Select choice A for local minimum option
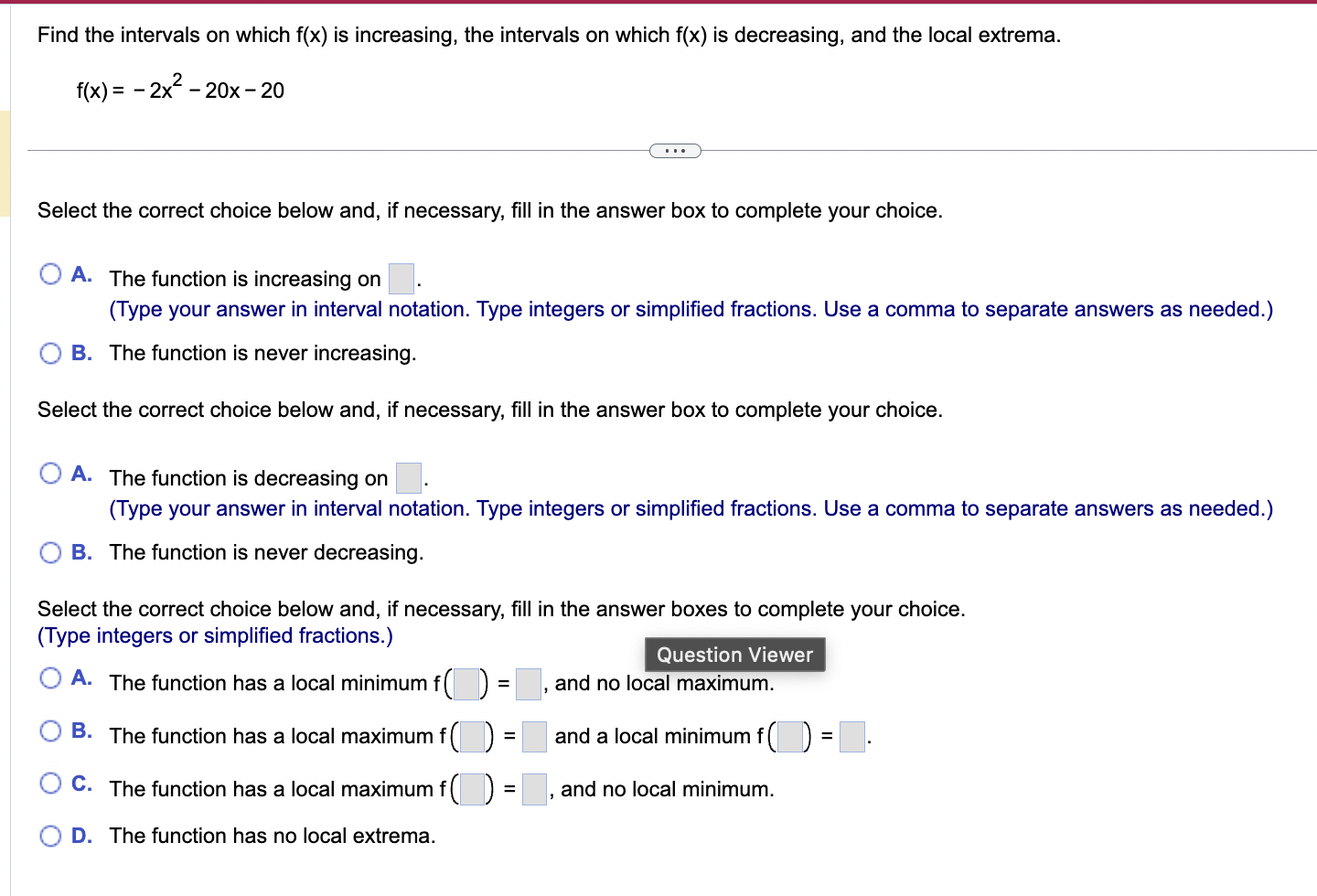Viewport: 1317px width, 896px height. tap(50, 677)
